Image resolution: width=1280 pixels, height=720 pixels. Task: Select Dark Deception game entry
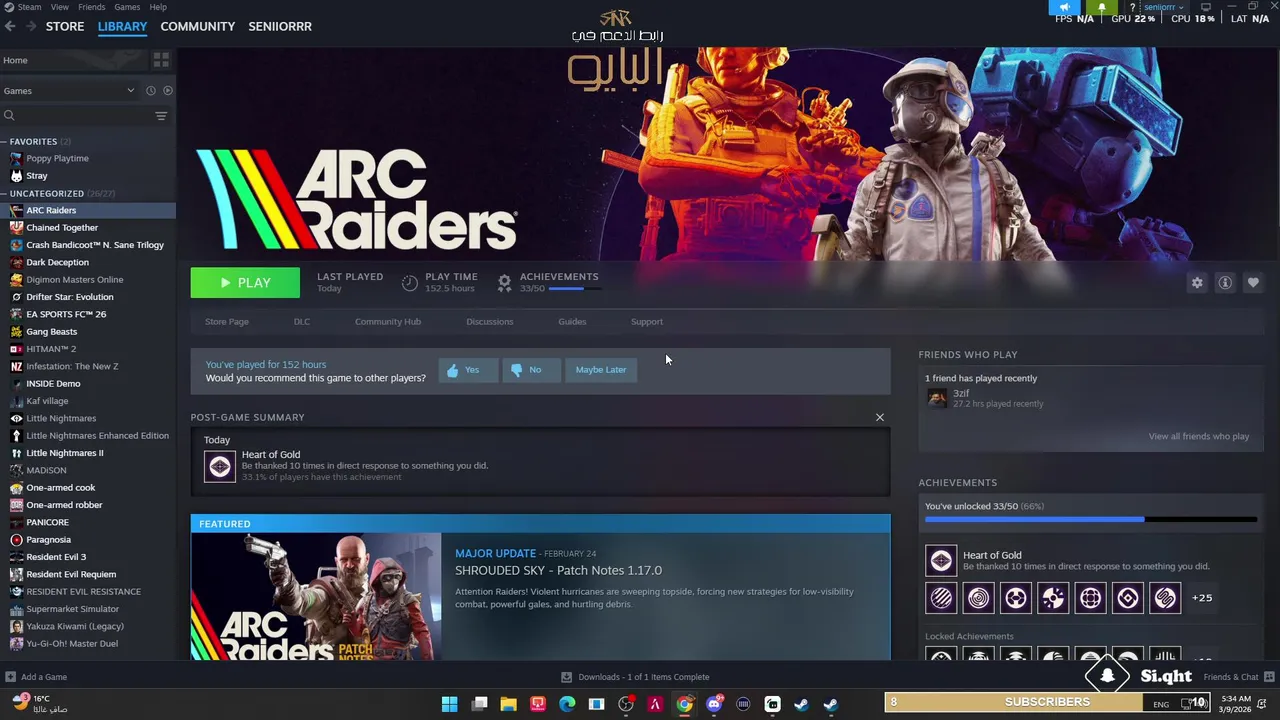coord(88,263)
